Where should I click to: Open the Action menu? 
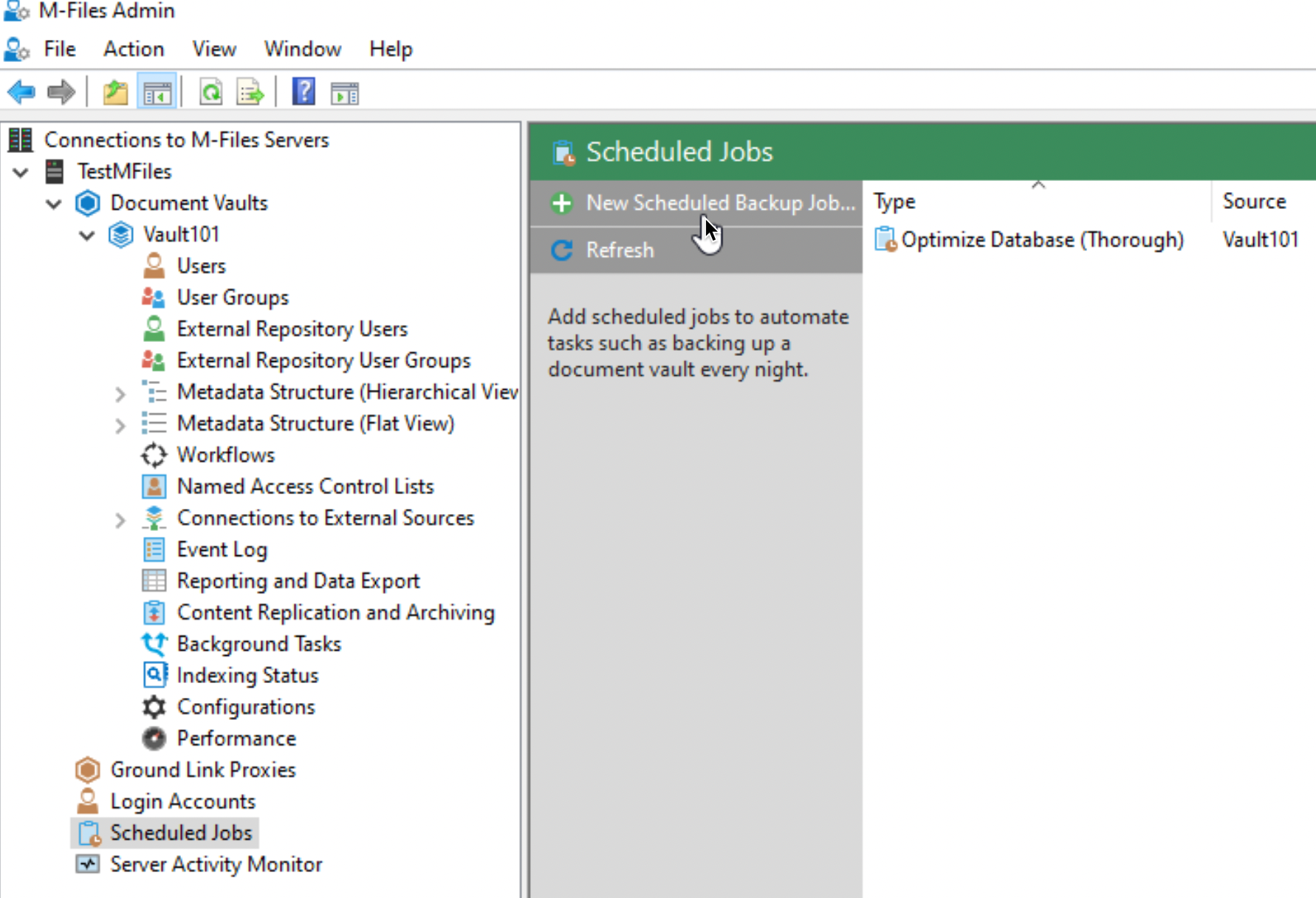coord(134,49)
